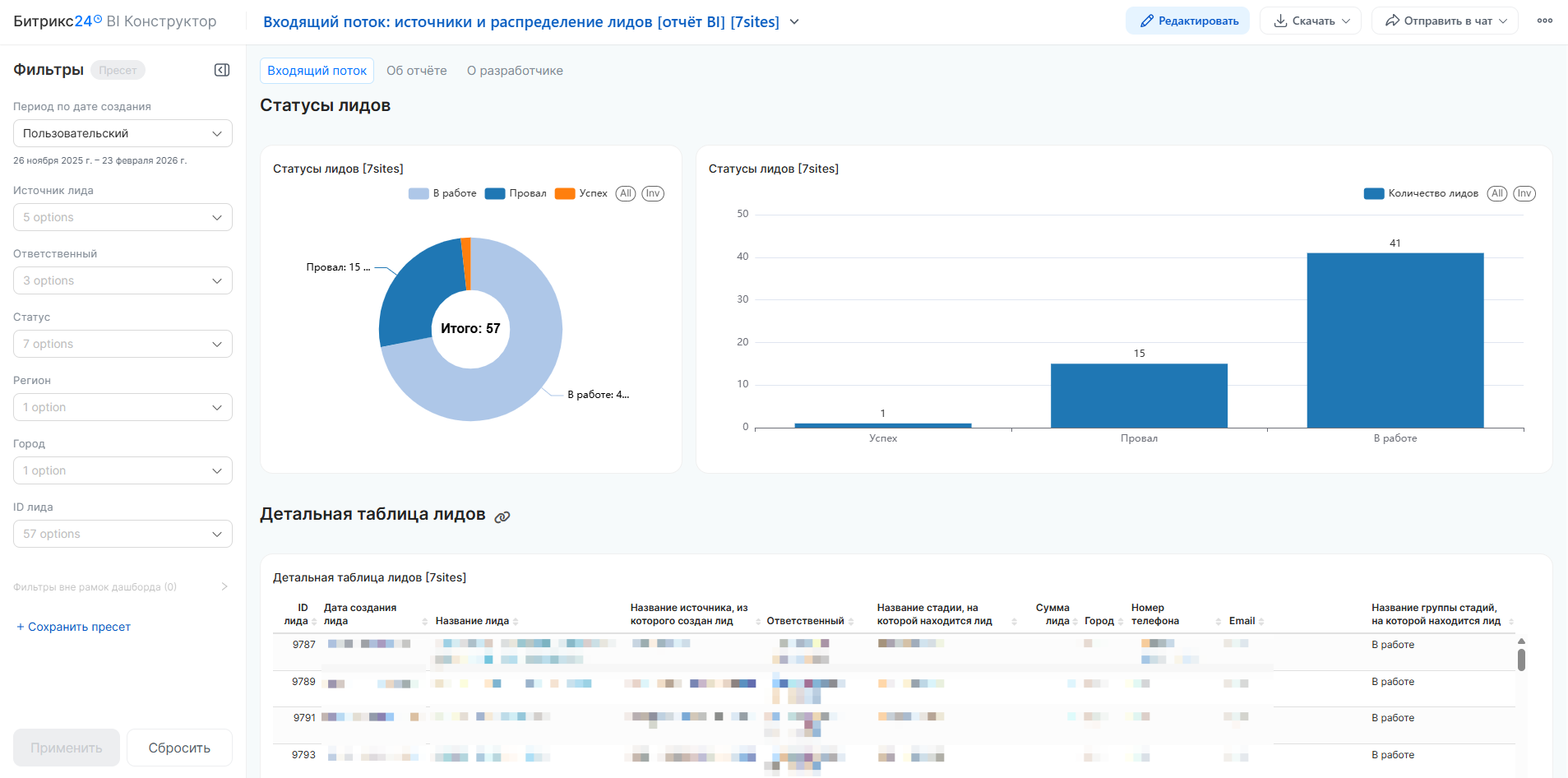Sort table by Ответственный column icon

[x=851, y=622]
